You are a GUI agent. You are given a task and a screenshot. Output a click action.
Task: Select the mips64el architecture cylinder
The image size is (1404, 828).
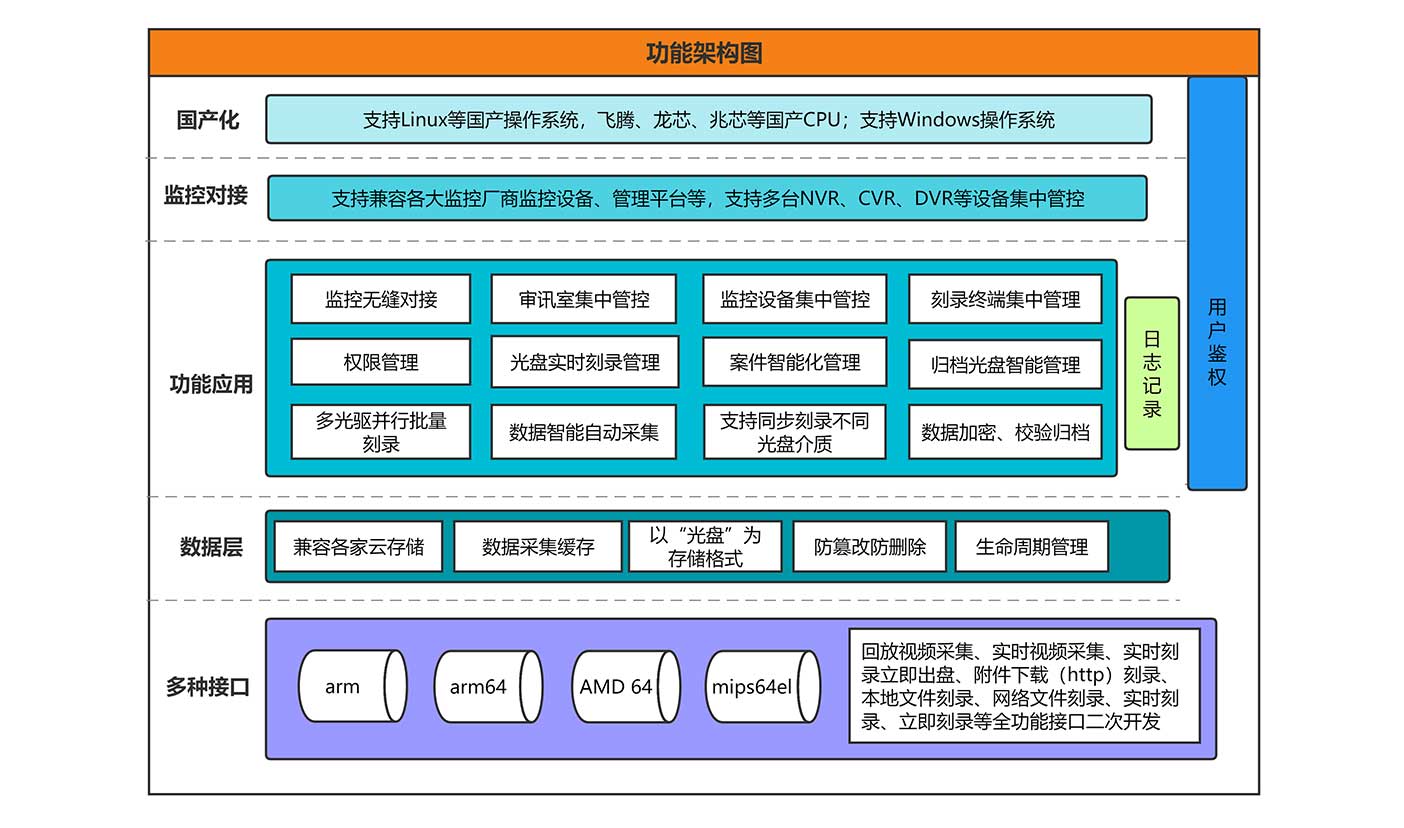pos(762,686)
